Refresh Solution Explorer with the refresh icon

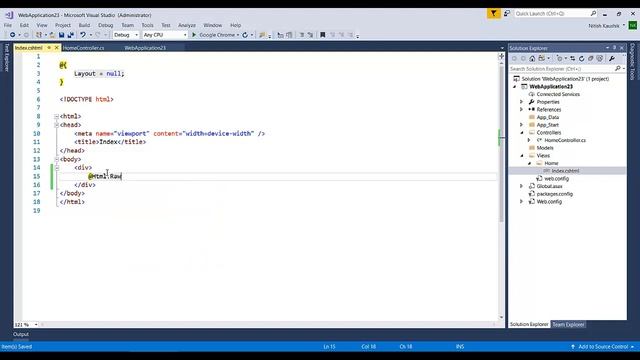(x=582, y=58)
